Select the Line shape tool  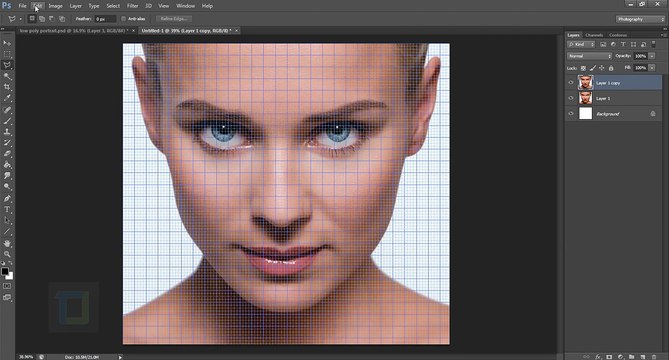click(7, 232)
